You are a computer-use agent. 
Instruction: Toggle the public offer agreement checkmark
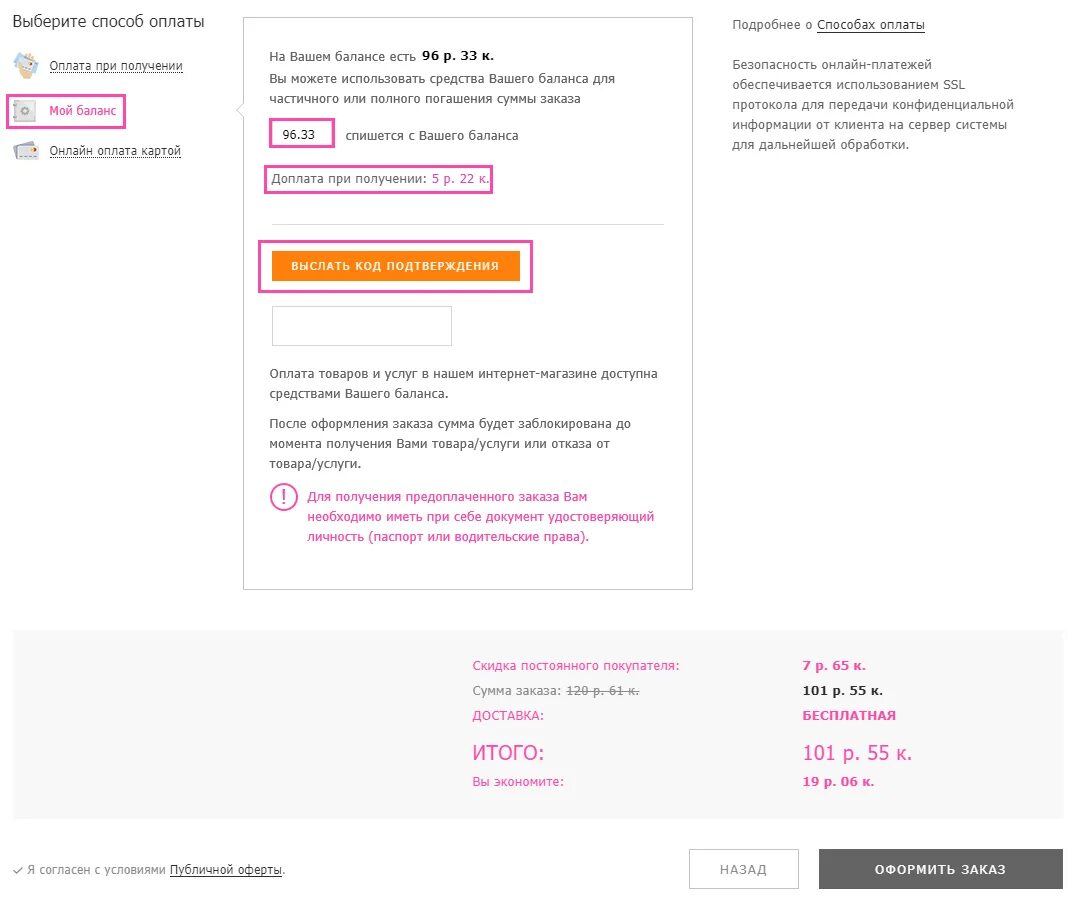(18, 871)
